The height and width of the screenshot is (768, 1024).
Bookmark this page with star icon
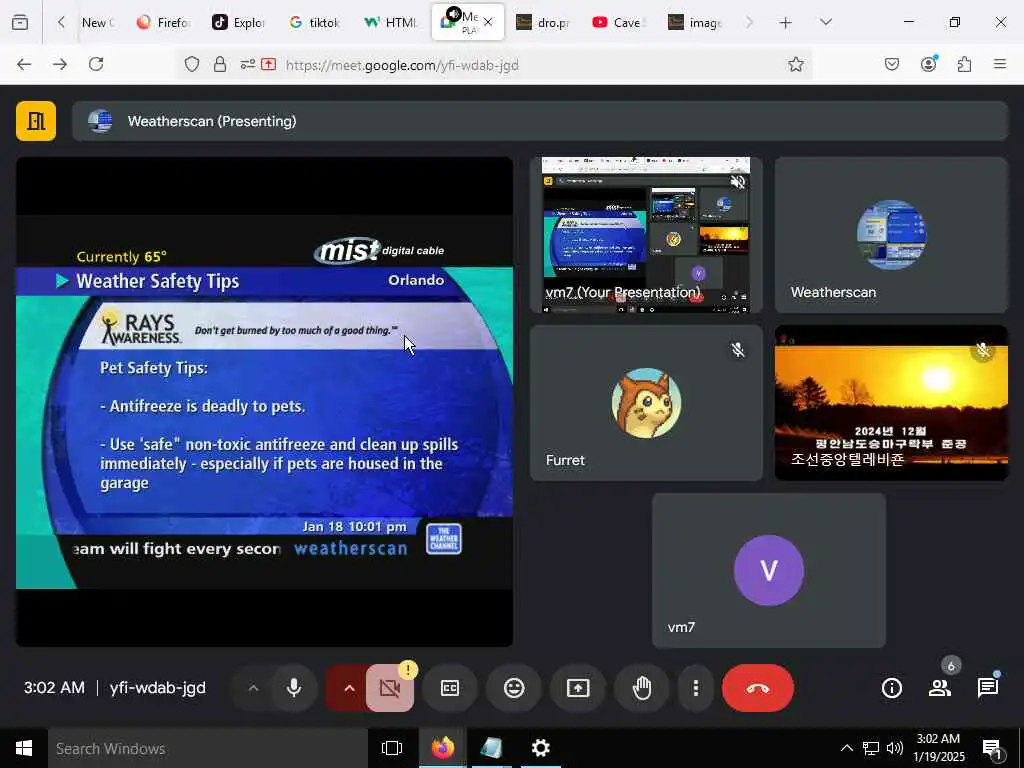click(x=795, y=64)
